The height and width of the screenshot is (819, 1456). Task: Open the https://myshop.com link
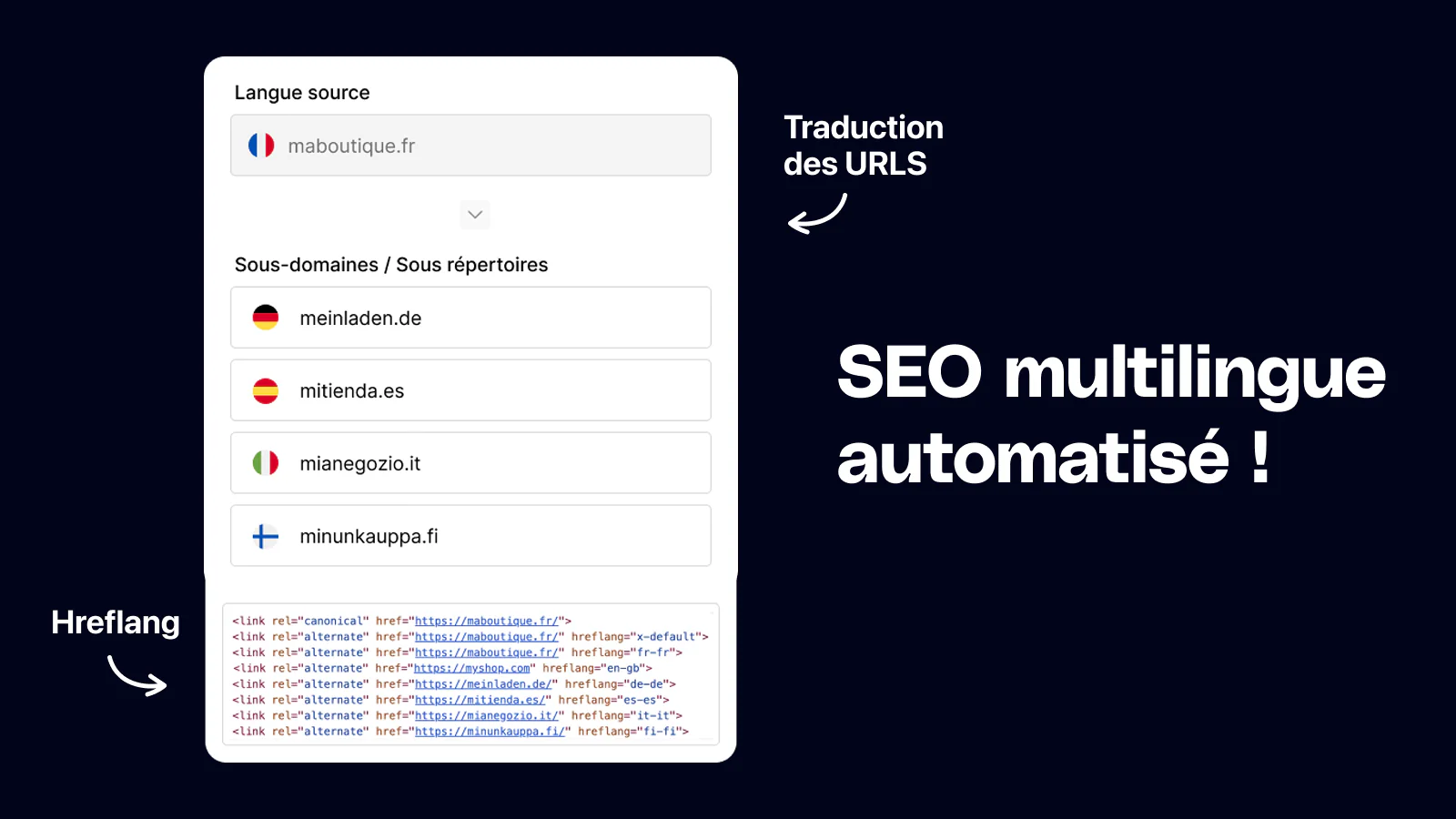[471, 668]
